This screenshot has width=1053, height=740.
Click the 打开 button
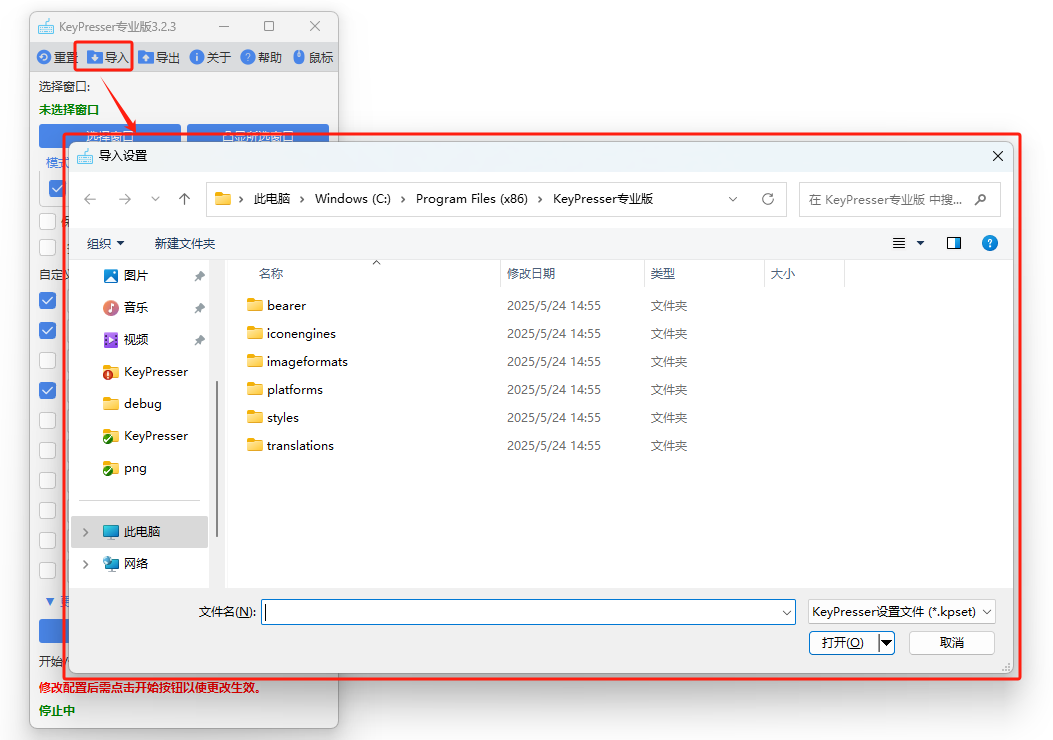click(843, 643)
